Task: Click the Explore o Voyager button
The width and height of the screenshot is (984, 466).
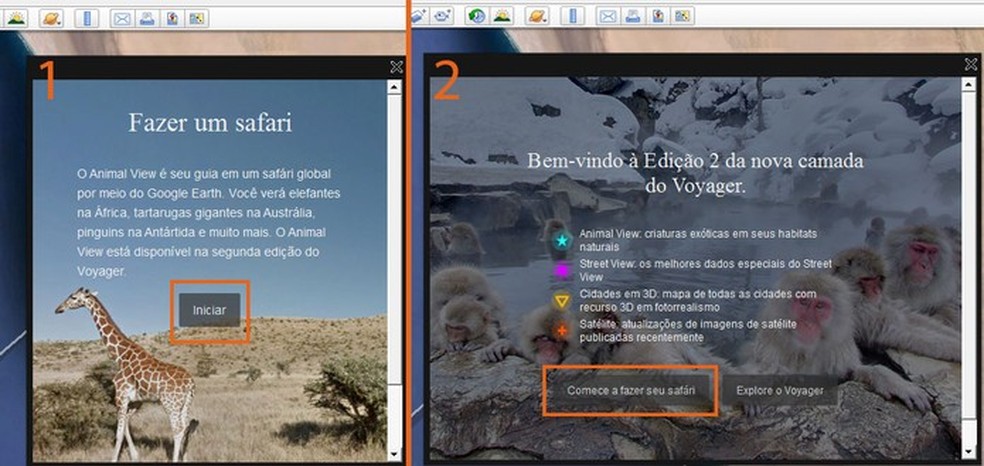Action: (779, 390)
